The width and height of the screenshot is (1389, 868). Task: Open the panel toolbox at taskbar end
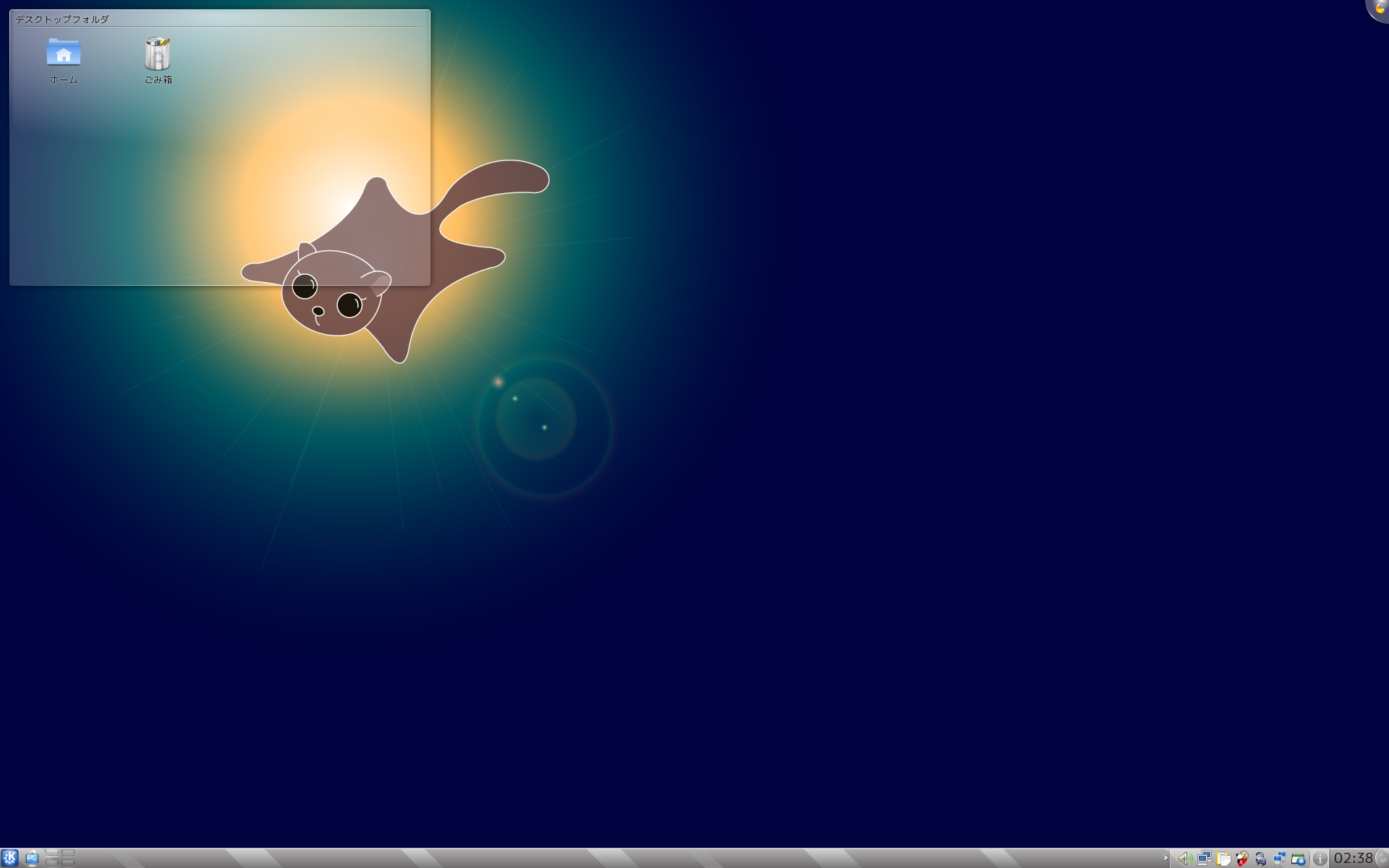click(x=1382, y=859)
